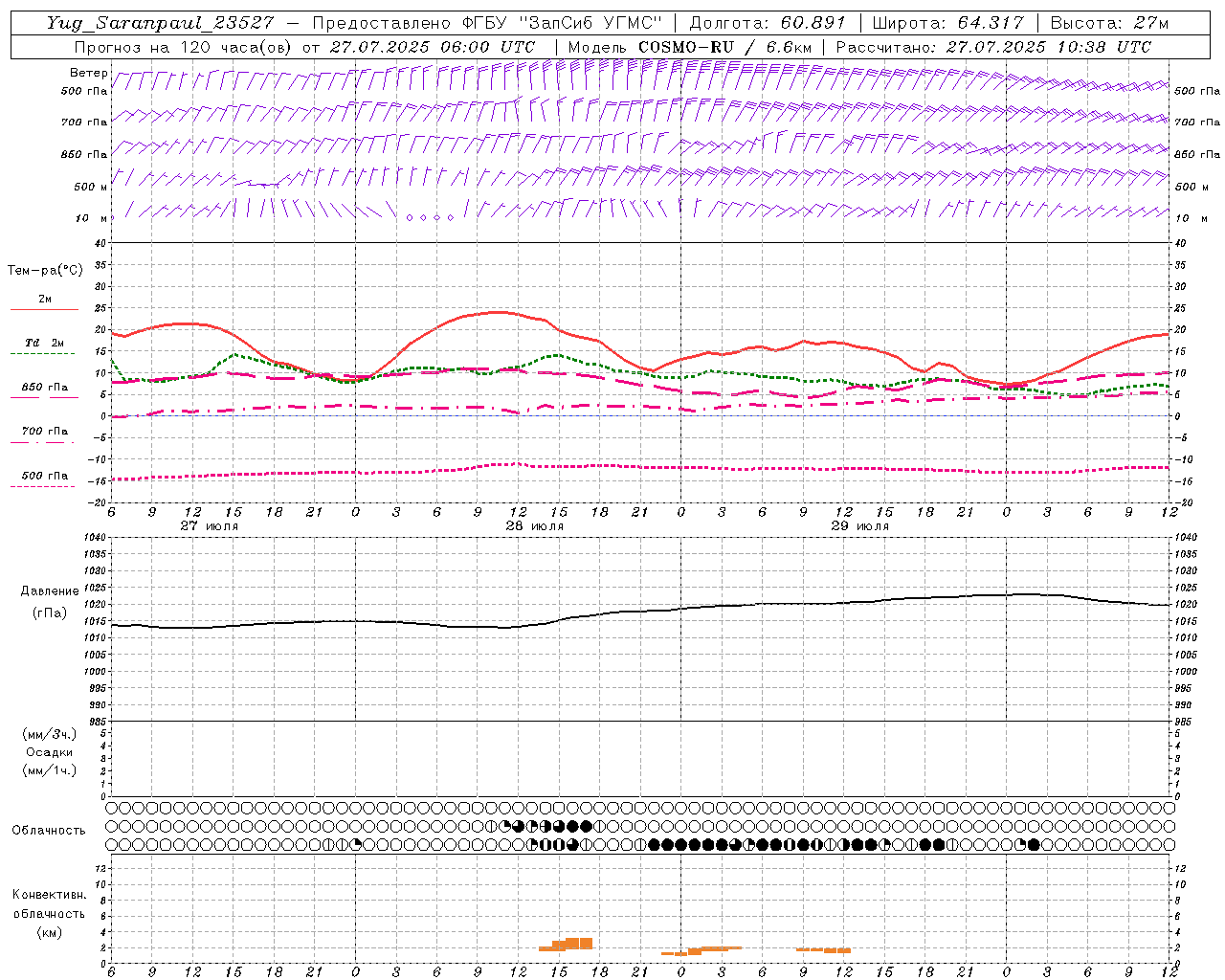
Task: Click the station title Yug_Saranpaul_23527
Action: point(162,23)
